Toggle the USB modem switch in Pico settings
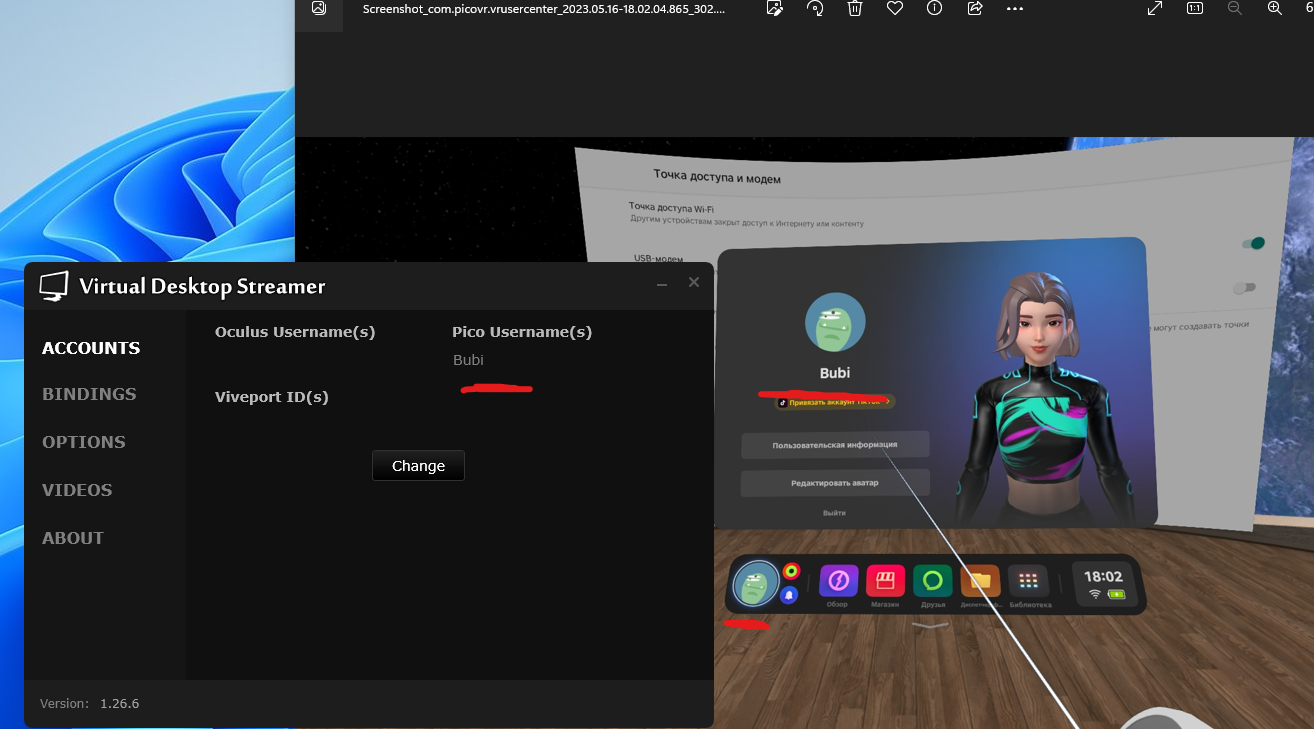This screenshot has height=729, width=1314. (x=1244, y=288)
